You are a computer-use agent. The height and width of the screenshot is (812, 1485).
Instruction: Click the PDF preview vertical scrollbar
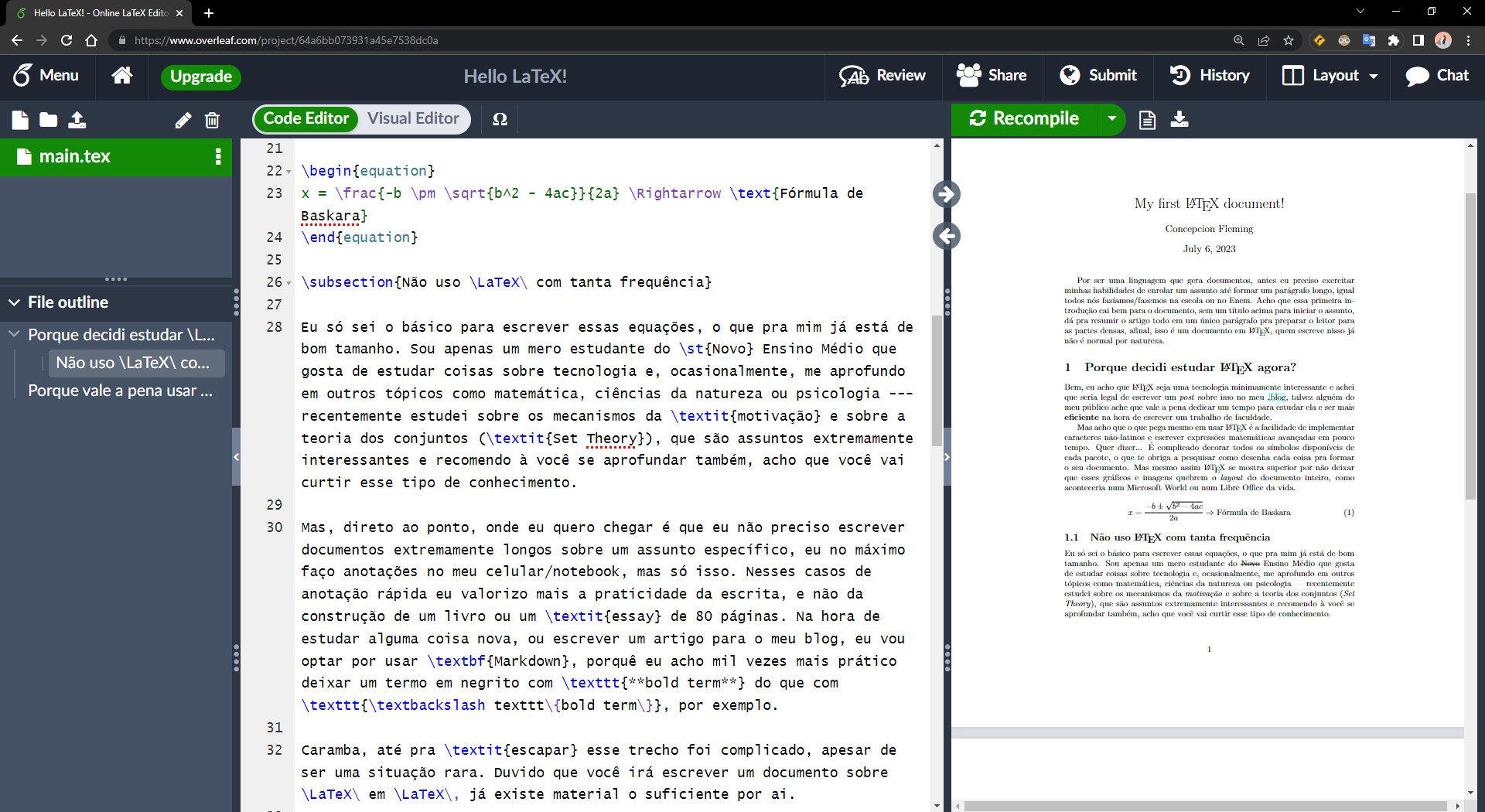click(x=1470, y=346)
